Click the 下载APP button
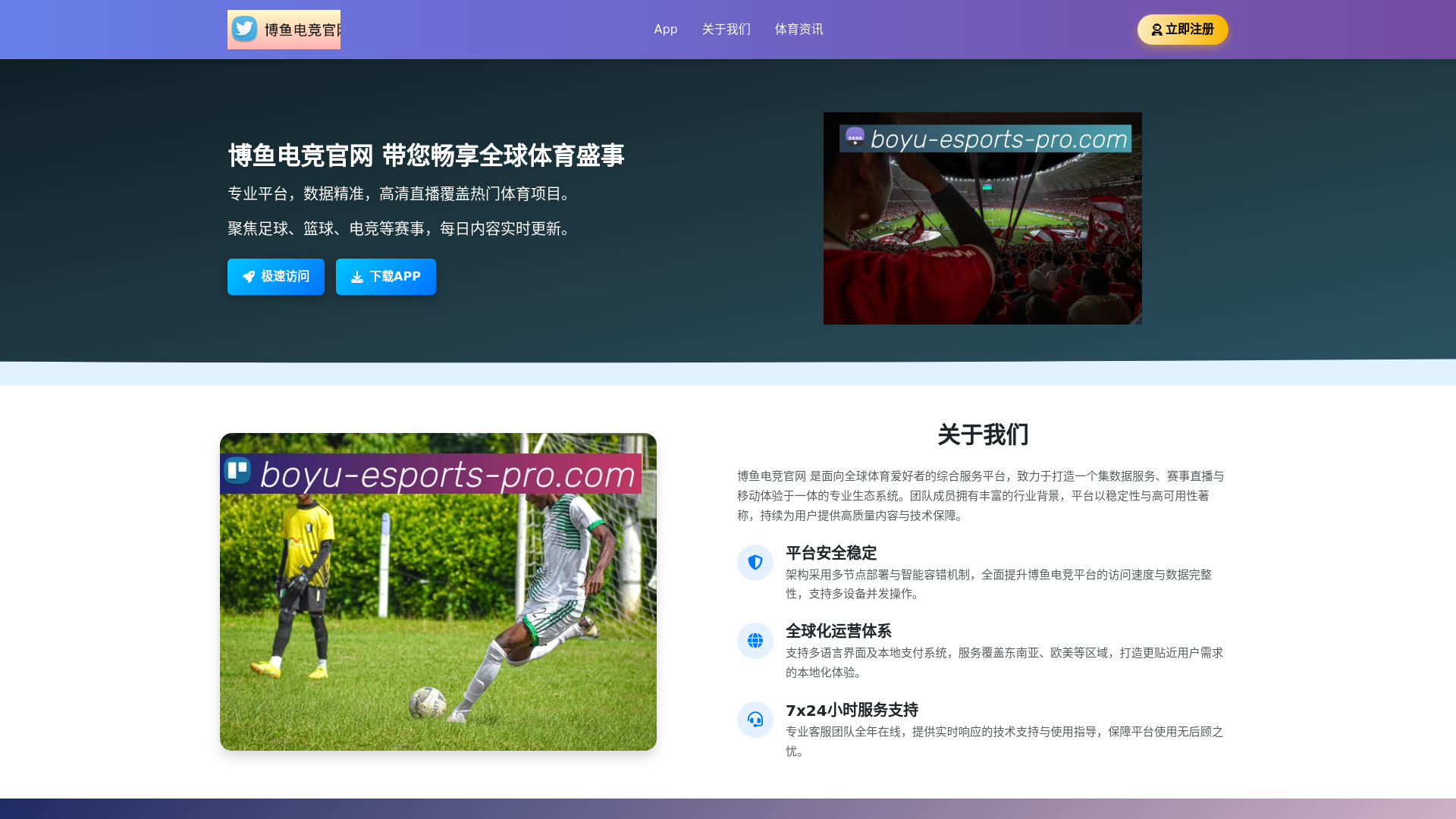This screenshot has height=819, width=1456. click(386, 277)
